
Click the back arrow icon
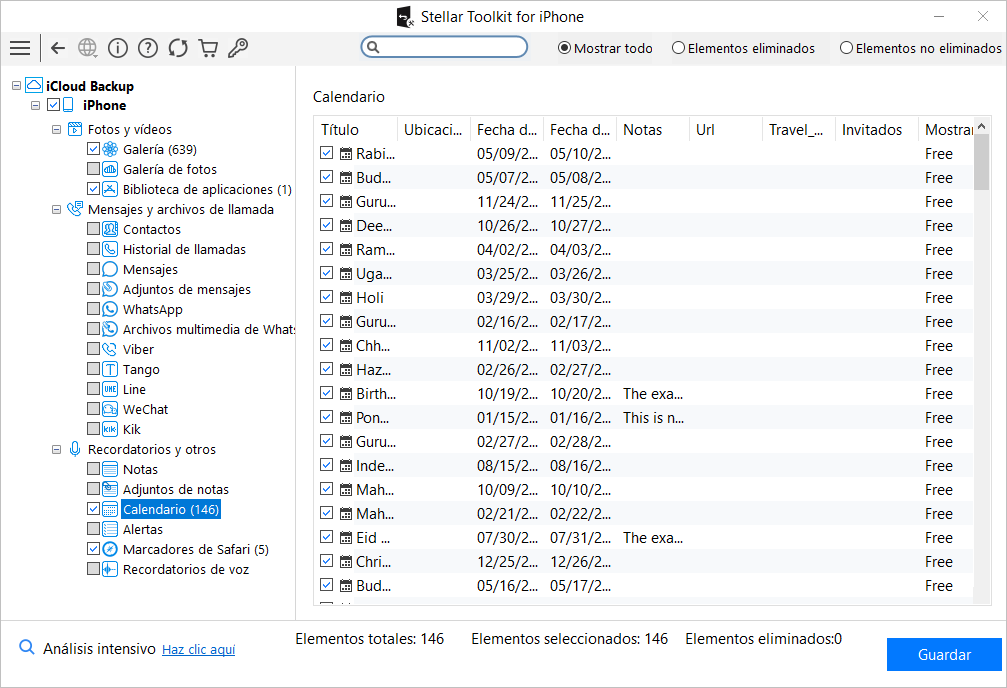(58, 48)
